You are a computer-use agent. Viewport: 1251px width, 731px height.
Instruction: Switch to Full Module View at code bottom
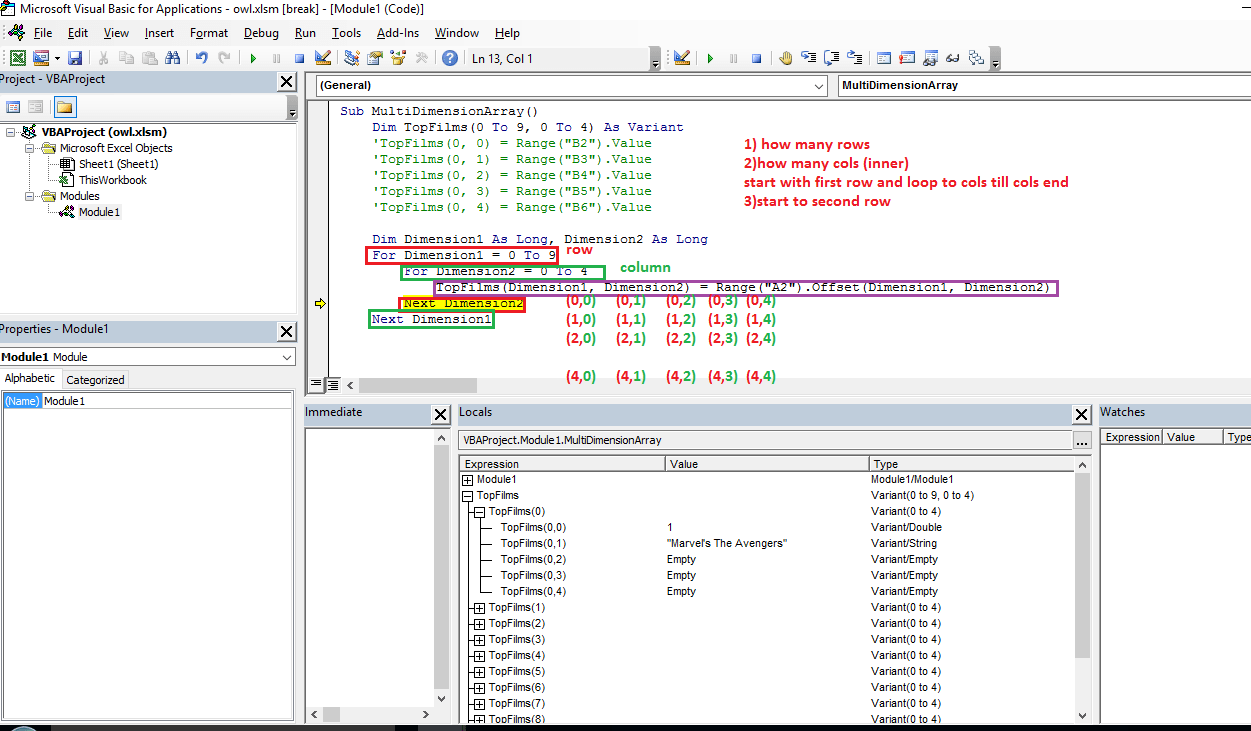pyautogui.click(x=333, y=384)
